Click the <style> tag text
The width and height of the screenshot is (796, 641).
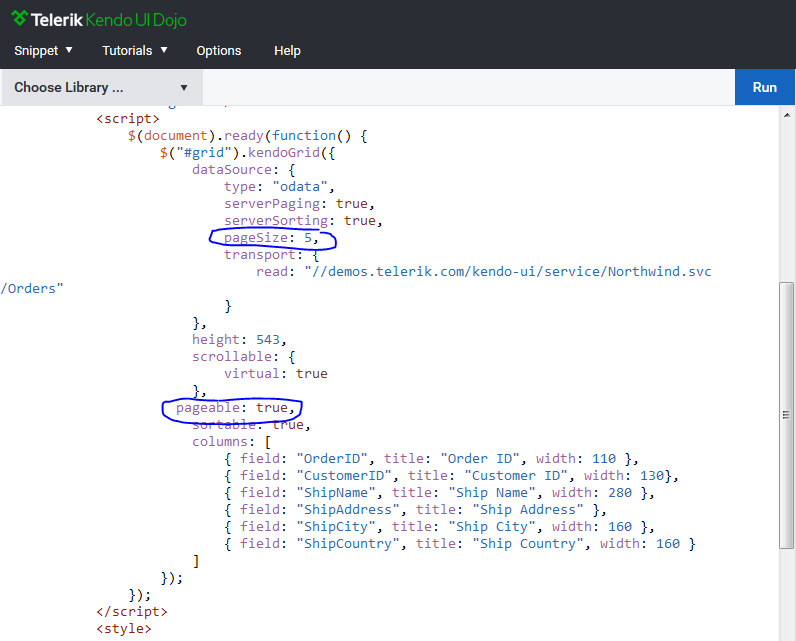(x=124, y=629)
